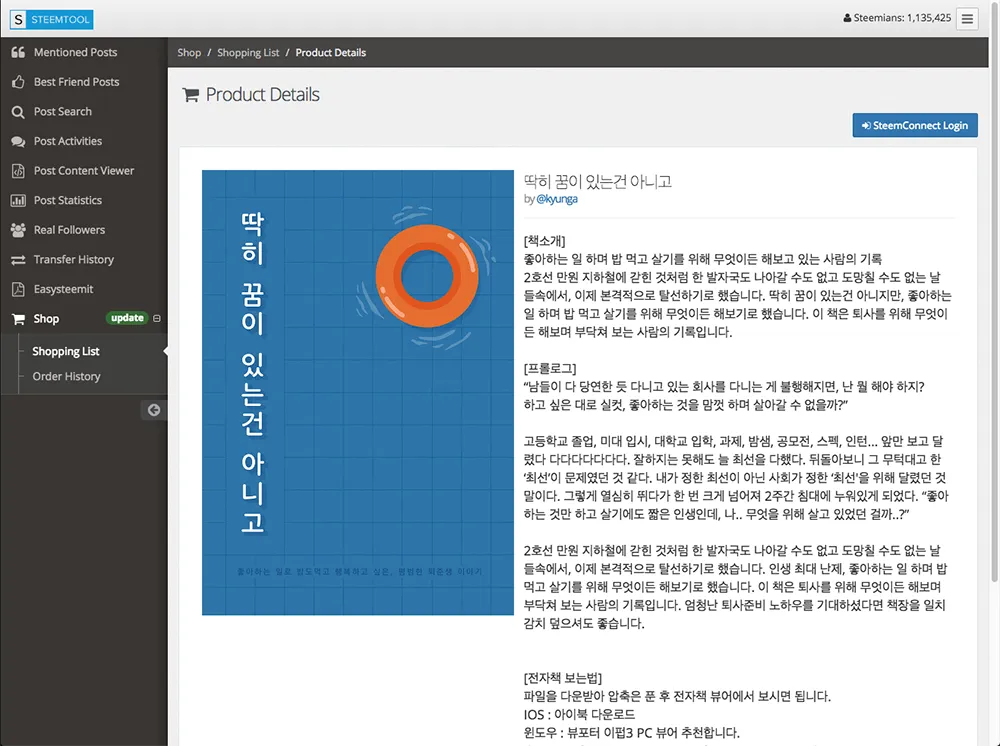
Task: Click the Easysteemit document icon
Action: (18, 289)
